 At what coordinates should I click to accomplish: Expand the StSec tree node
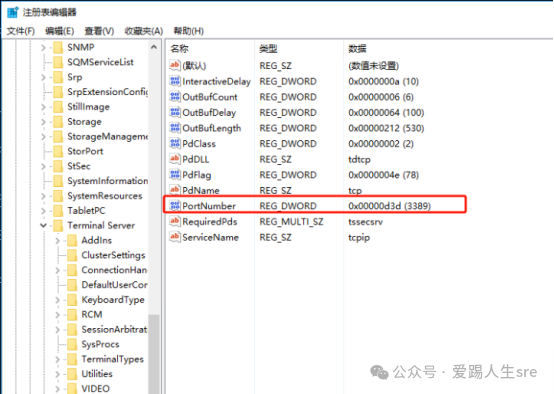click(x=43, y=166)
